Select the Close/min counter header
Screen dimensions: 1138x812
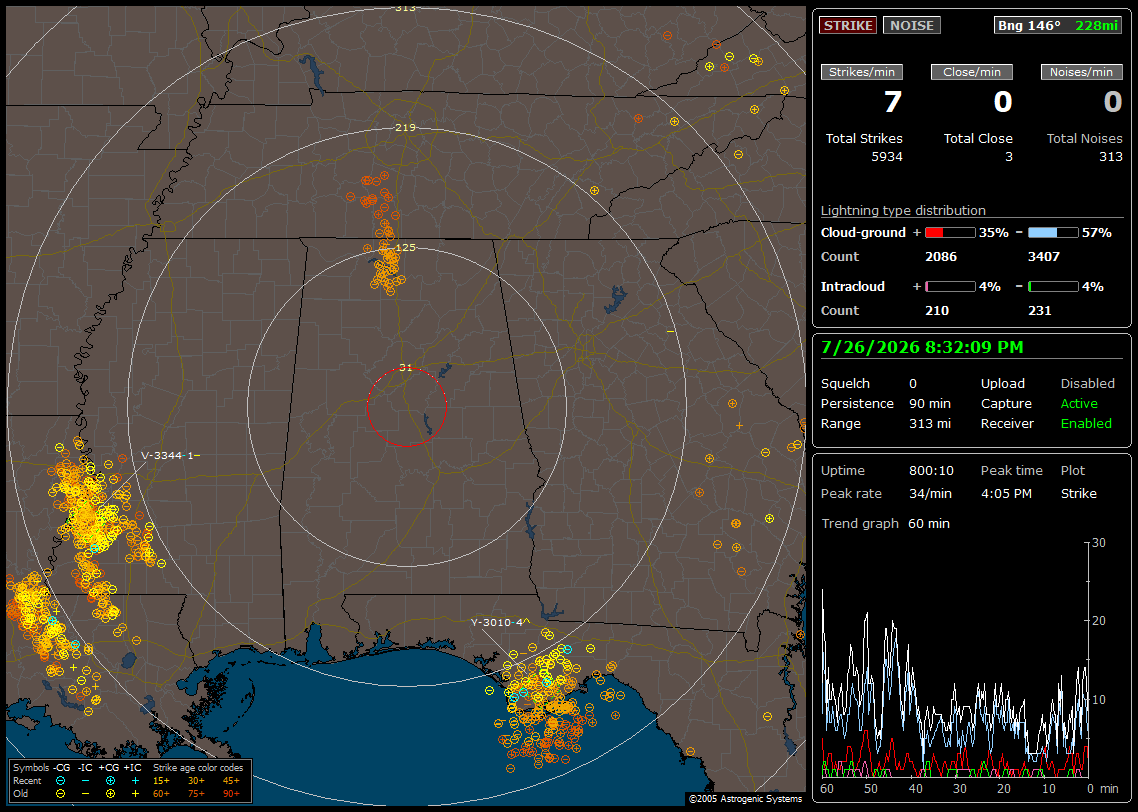tap(972, 72)
